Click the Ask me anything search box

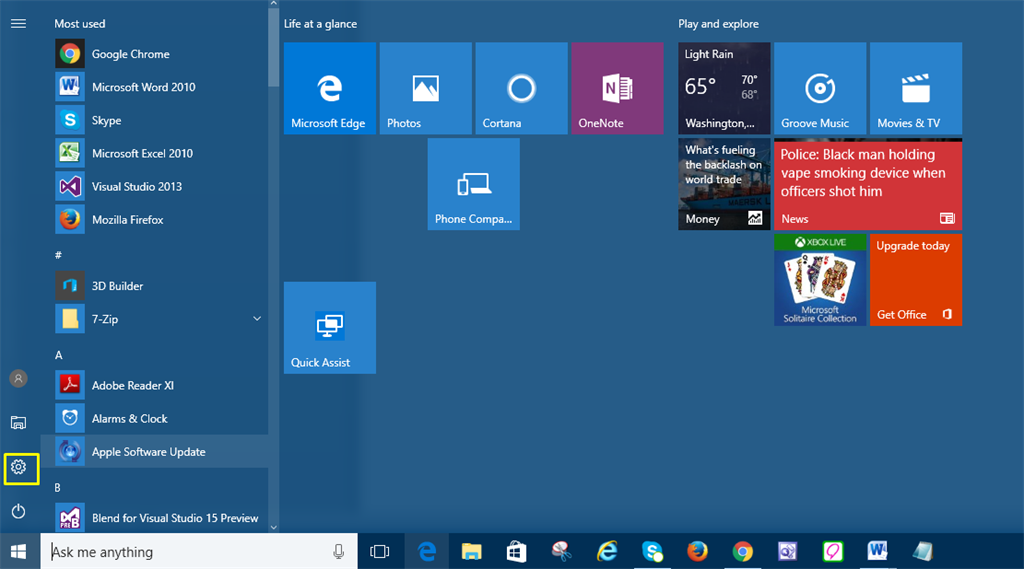[x=185, y=552]
